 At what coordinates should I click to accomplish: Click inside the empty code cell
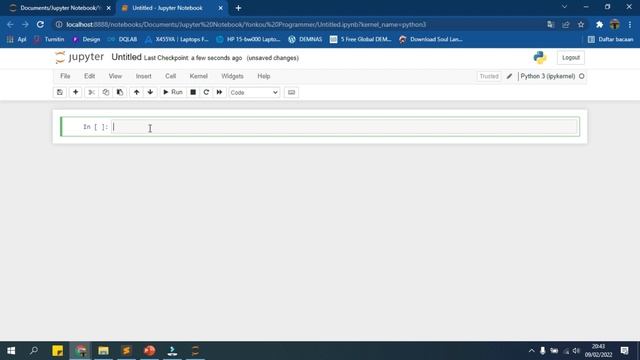click(x=345, y=127)
